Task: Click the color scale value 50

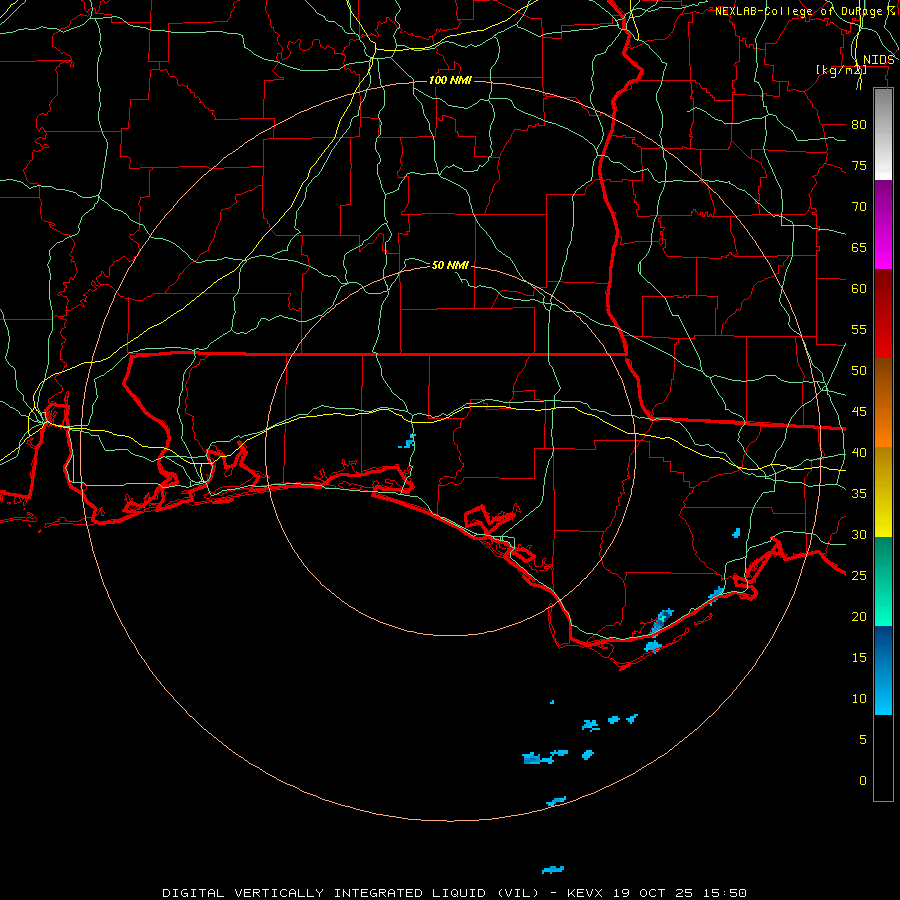Action: 859,371
